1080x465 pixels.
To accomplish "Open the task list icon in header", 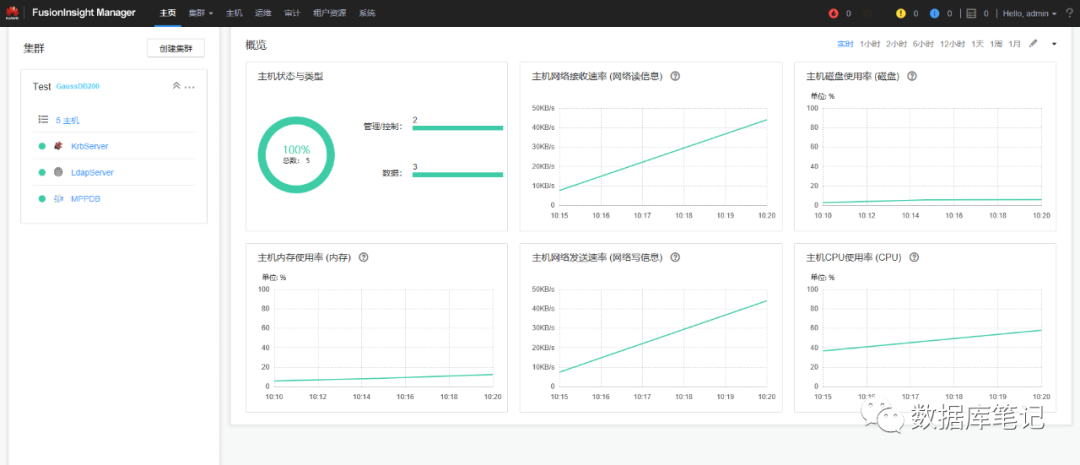I will pos(969,13).
